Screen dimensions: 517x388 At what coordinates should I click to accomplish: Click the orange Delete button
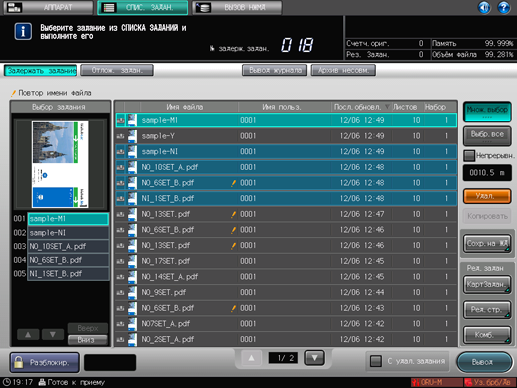pos(487,196)
